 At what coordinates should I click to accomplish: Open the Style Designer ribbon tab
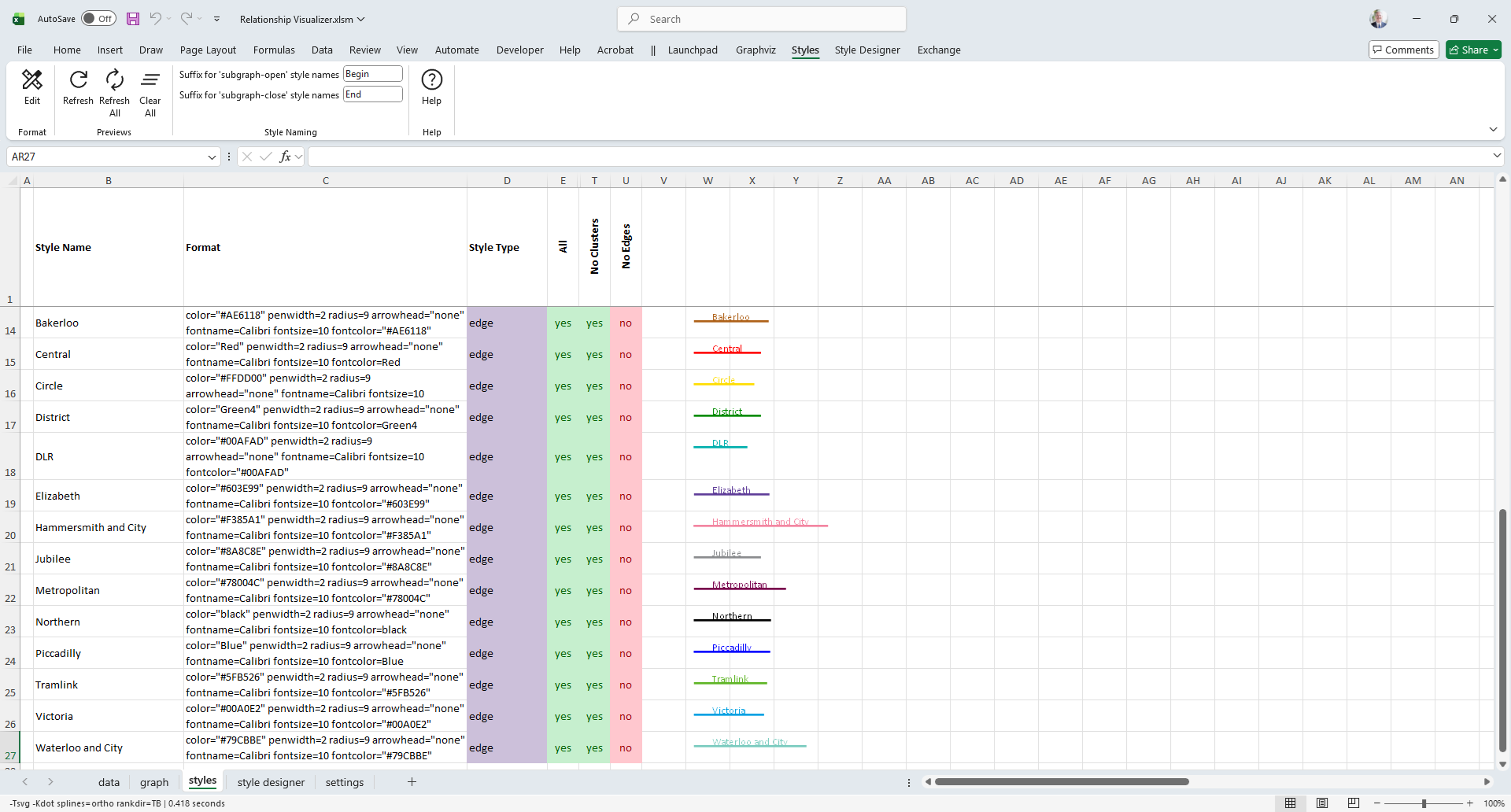866,50
